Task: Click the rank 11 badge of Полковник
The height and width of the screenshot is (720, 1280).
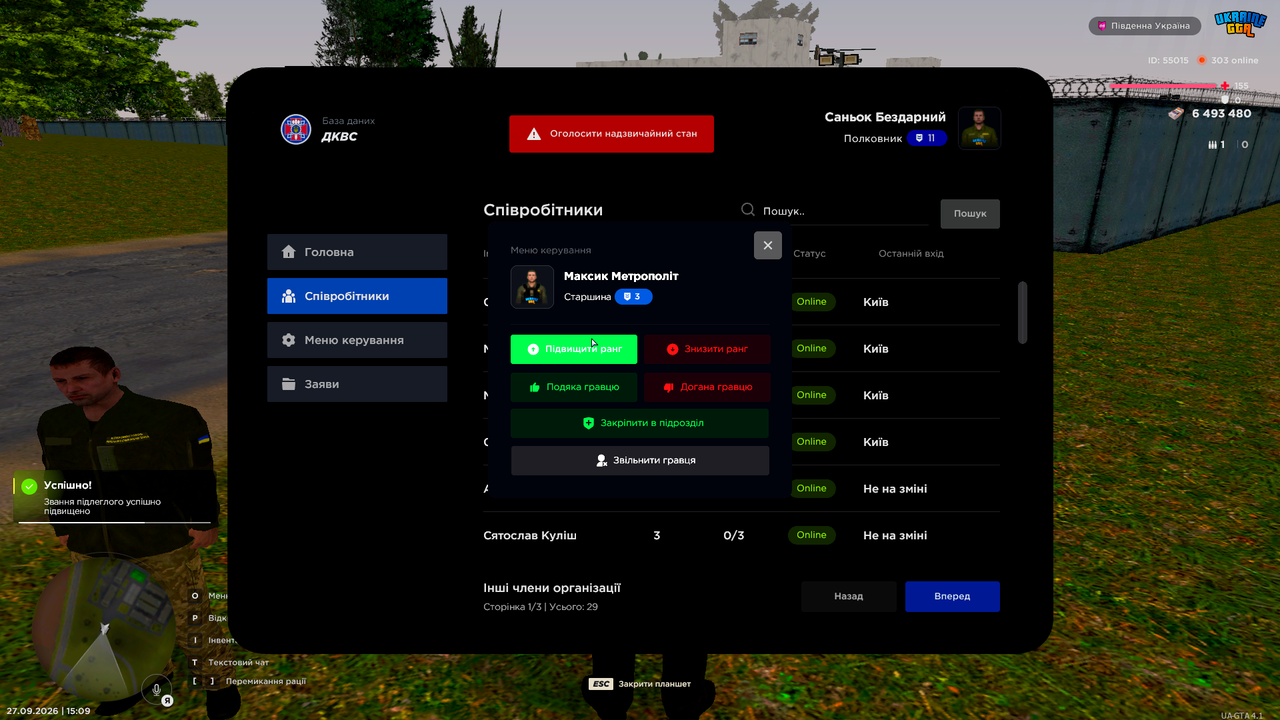Action: coord(927,138)
